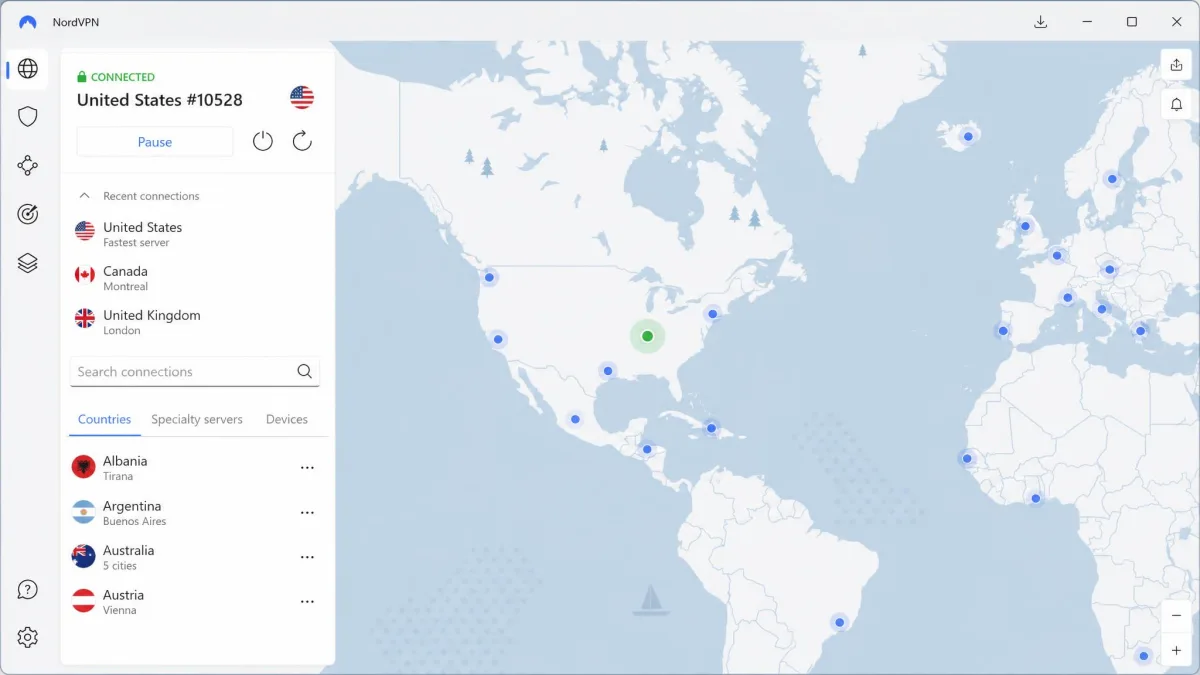The image size is (1200, 675).
Task: Open the Settings gear icon
Action: click(28, 637)
